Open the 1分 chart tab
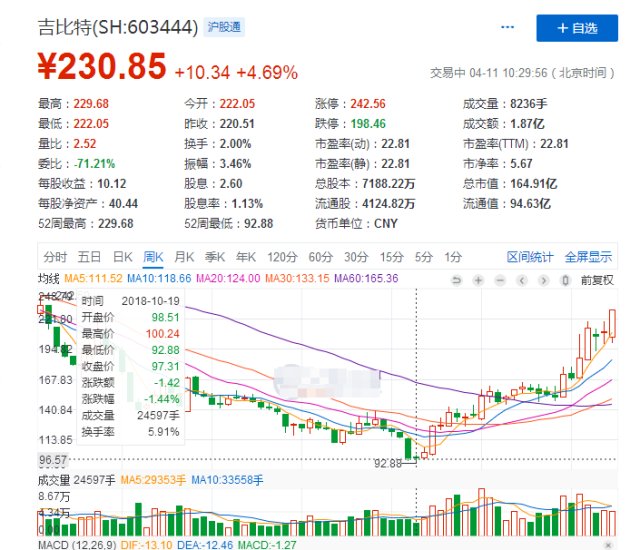 [x=453, y=257]
